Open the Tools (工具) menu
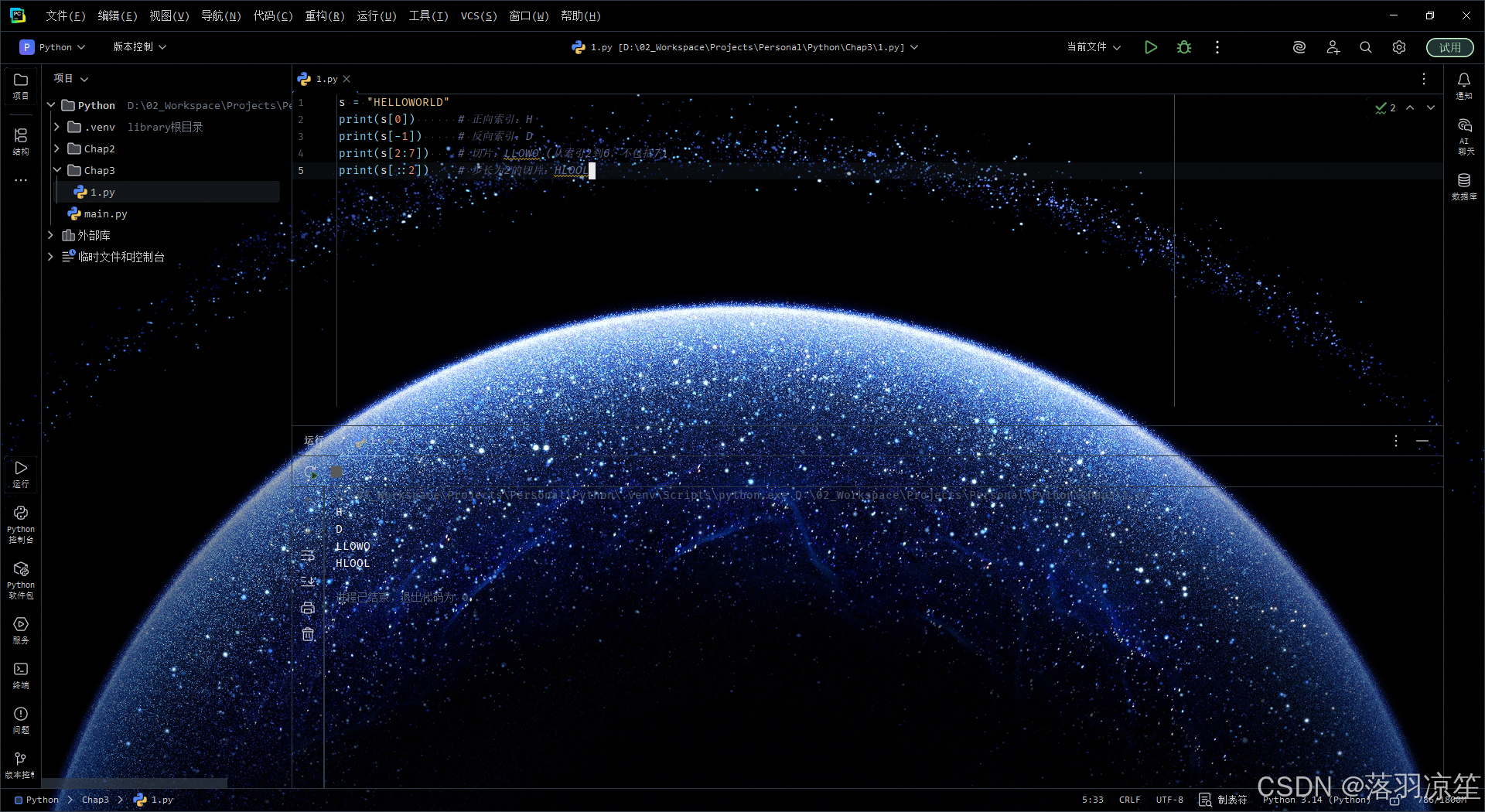This screenshot has width=1485, height=812. 428,15
